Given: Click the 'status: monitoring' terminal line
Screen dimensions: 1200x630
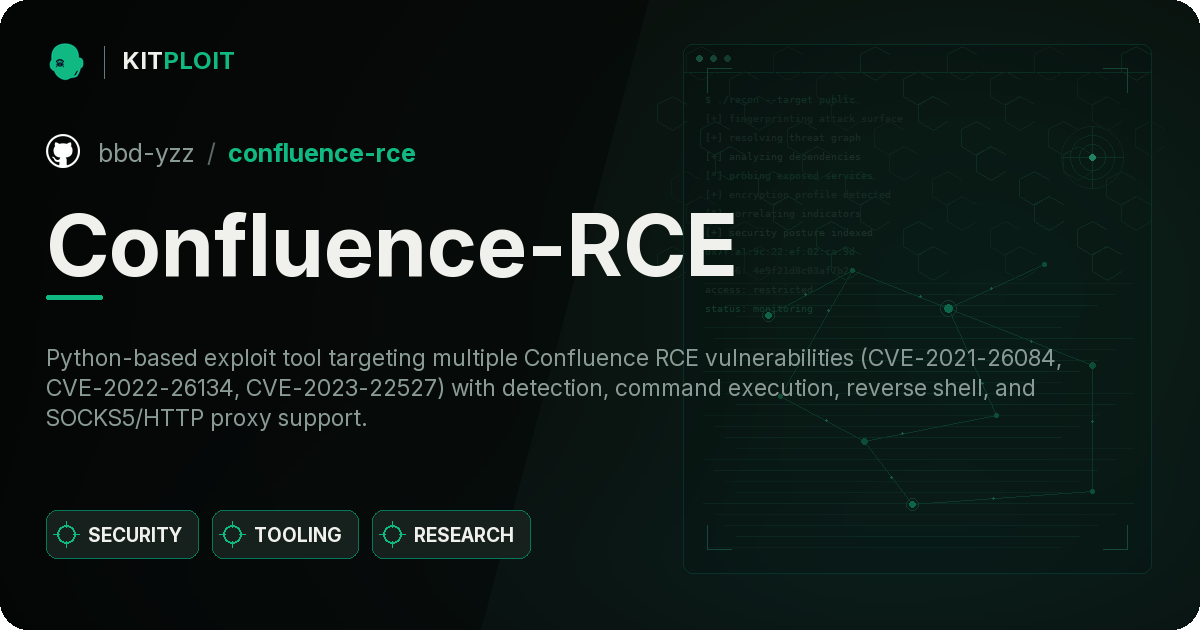Looking at the screenshot, I should tap(759, 309).
